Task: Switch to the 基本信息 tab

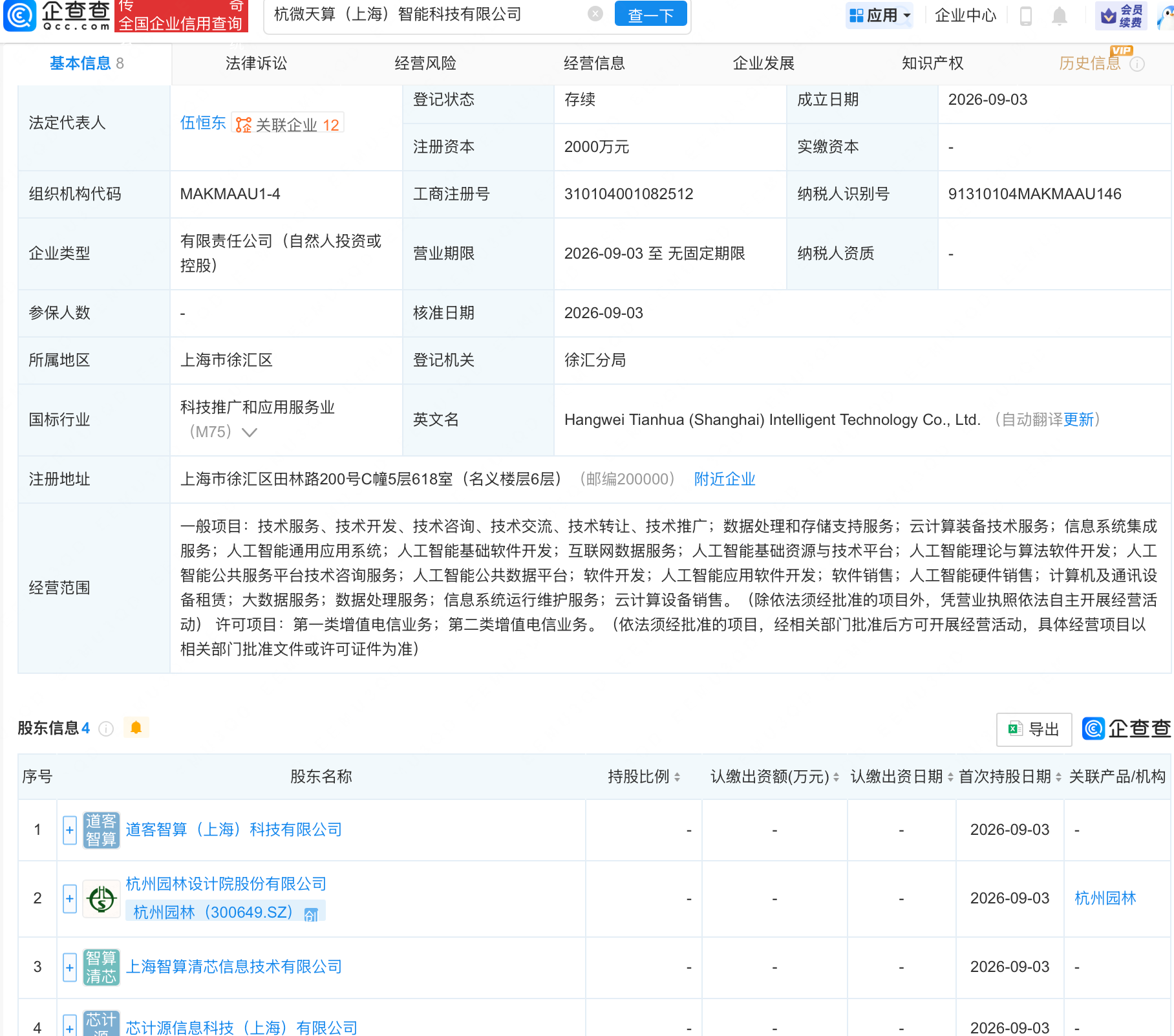Action: point(87,63)
